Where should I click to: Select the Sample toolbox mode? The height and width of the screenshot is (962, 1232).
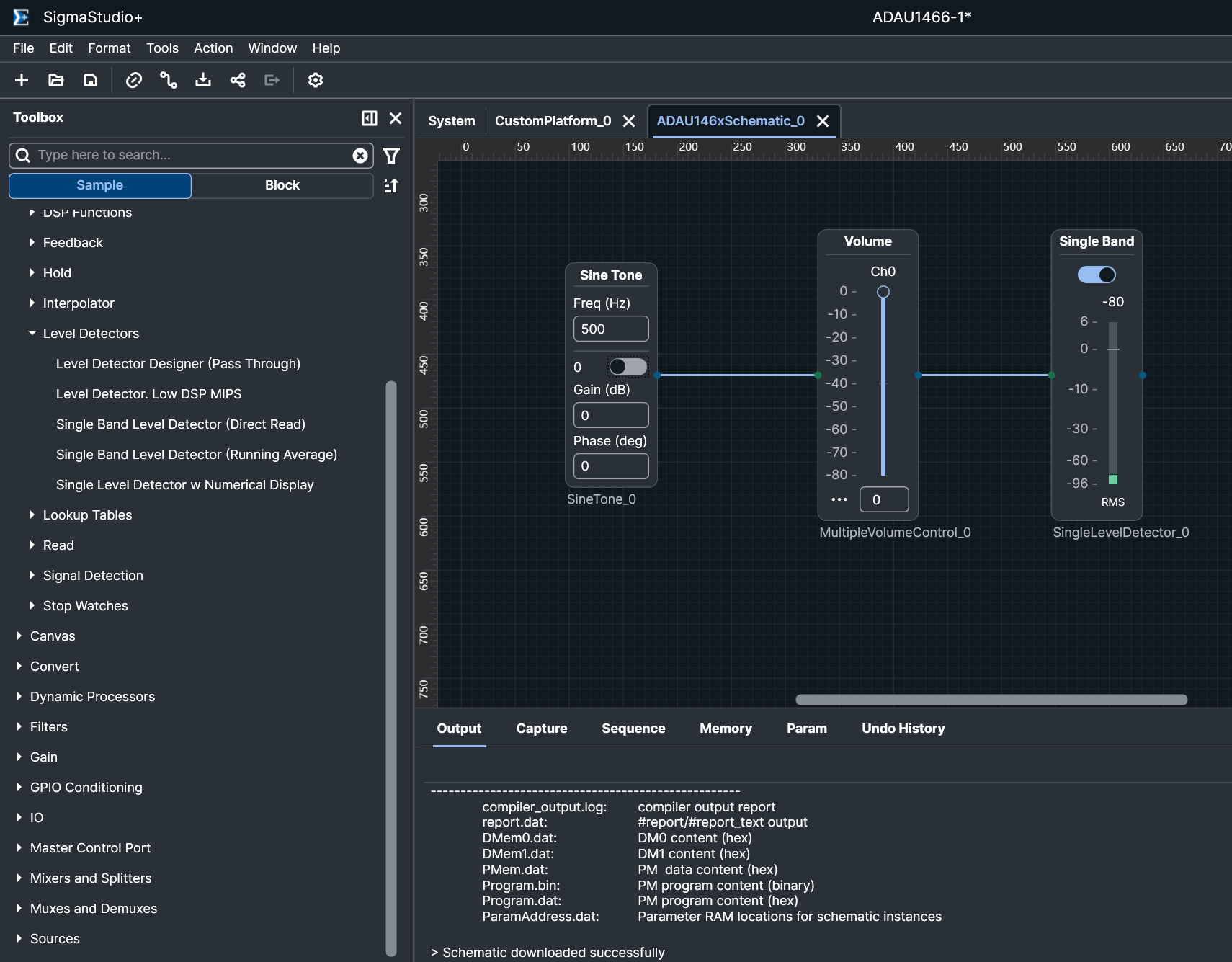[100, 185]
